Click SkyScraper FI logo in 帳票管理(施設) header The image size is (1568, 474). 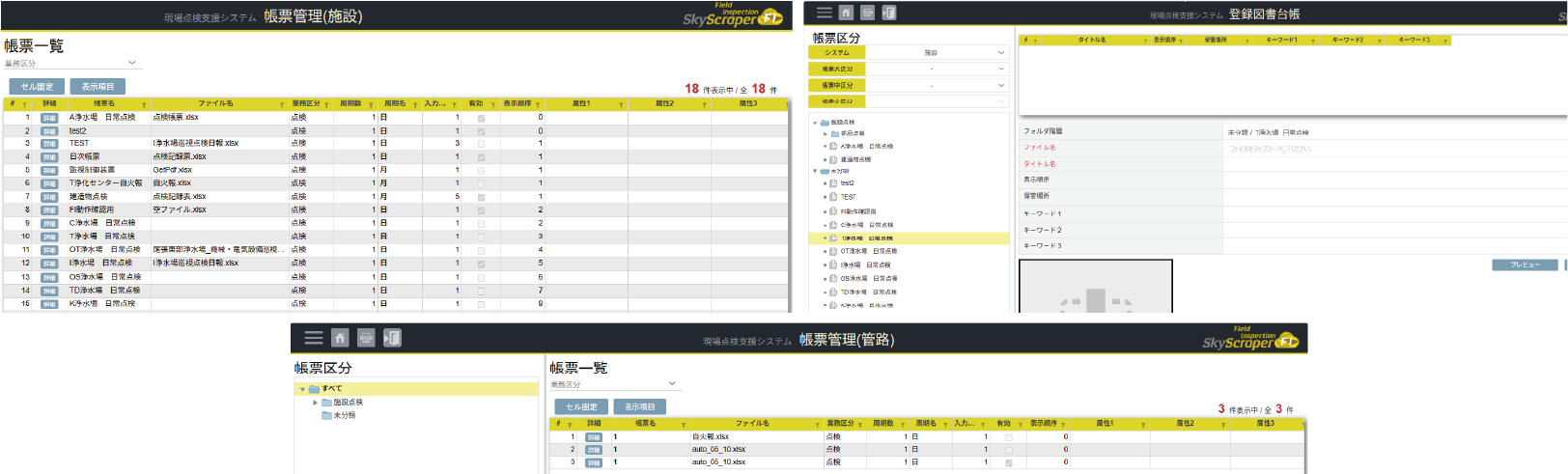[x=732, y=16]
